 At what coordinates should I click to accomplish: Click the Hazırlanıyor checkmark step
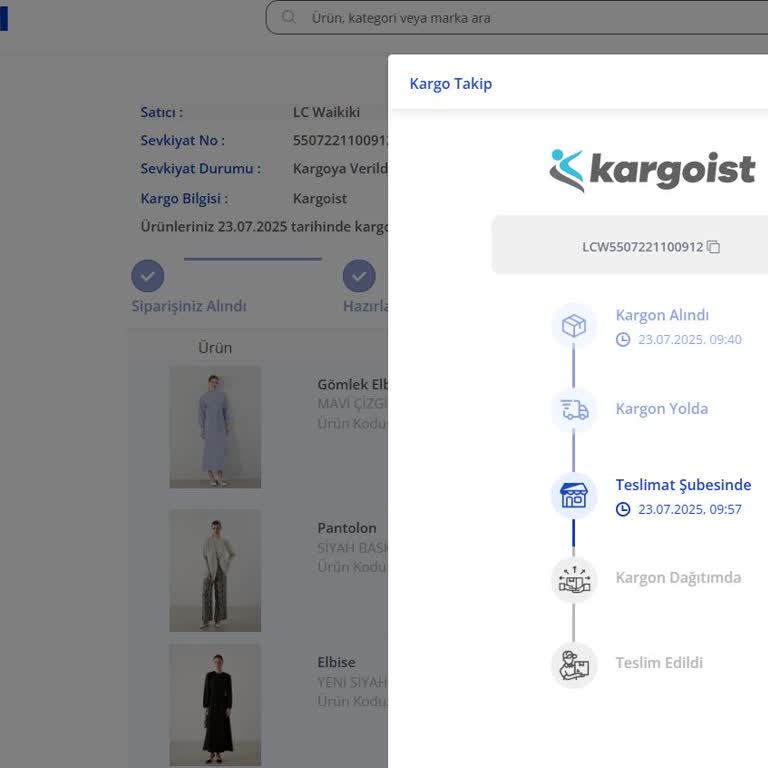[x=359, y=276]
